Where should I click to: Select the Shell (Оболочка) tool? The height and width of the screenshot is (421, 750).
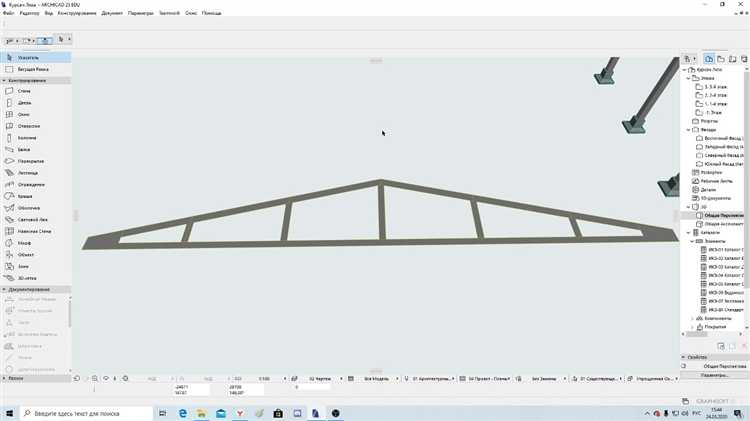[36, 208]
